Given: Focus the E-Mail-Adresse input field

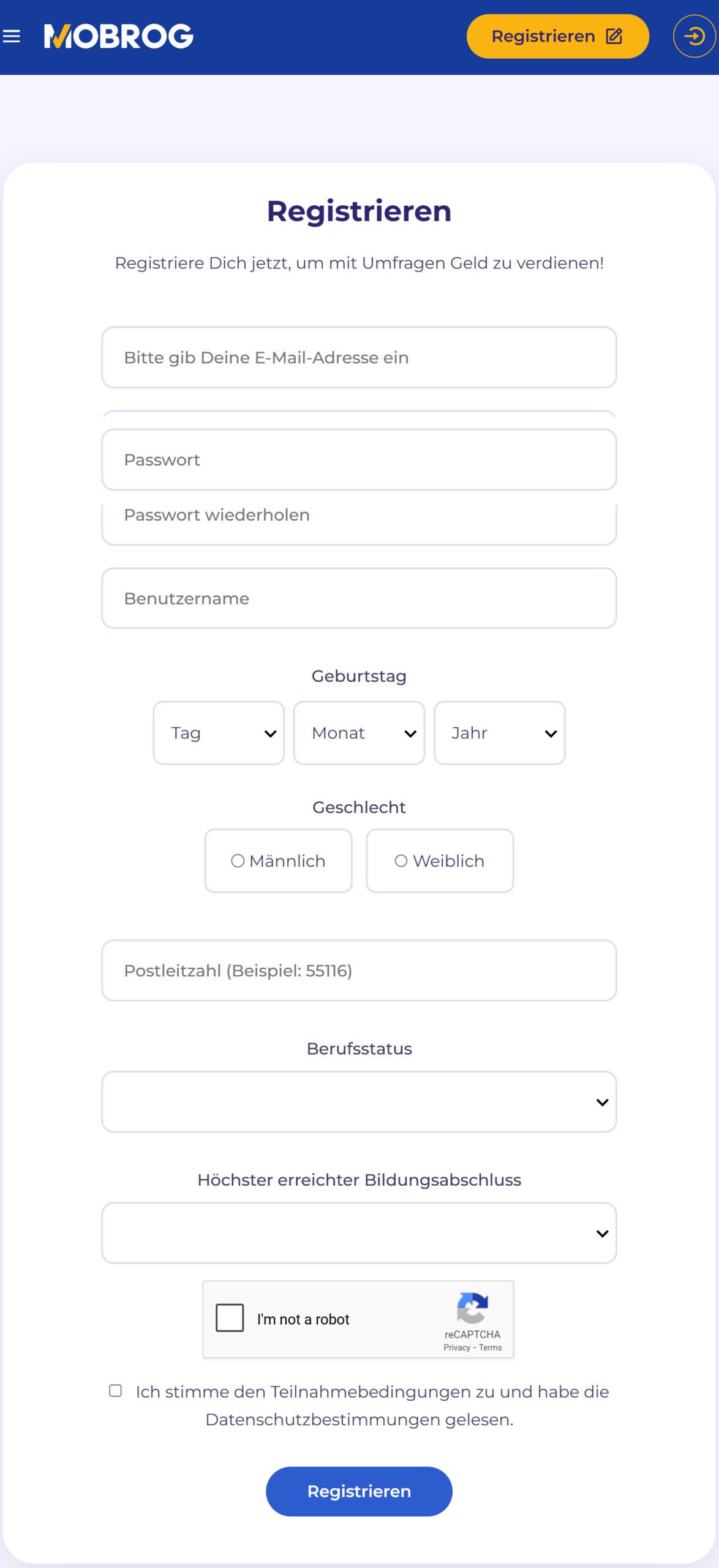Looking at the screenshot, I should [x=359, y=358].
